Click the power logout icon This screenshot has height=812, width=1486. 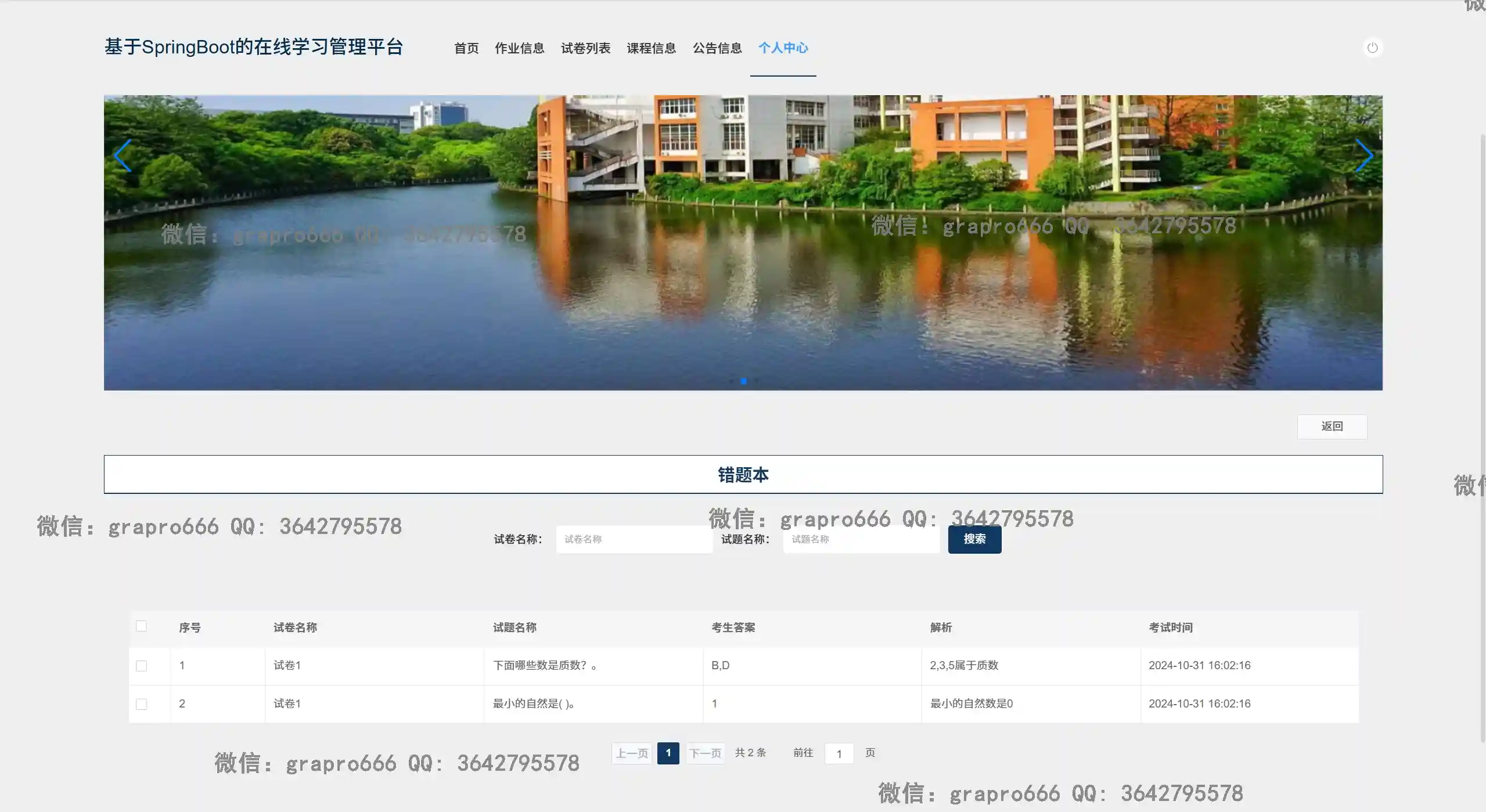point(1372,48)
